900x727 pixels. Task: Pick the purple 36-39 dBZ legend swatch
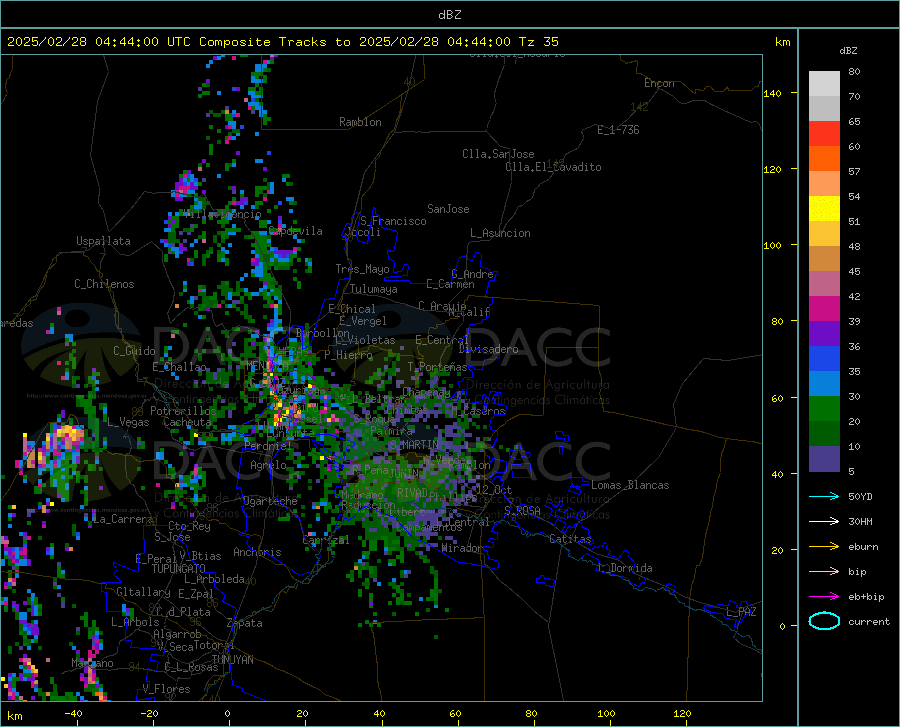(824, 334)
